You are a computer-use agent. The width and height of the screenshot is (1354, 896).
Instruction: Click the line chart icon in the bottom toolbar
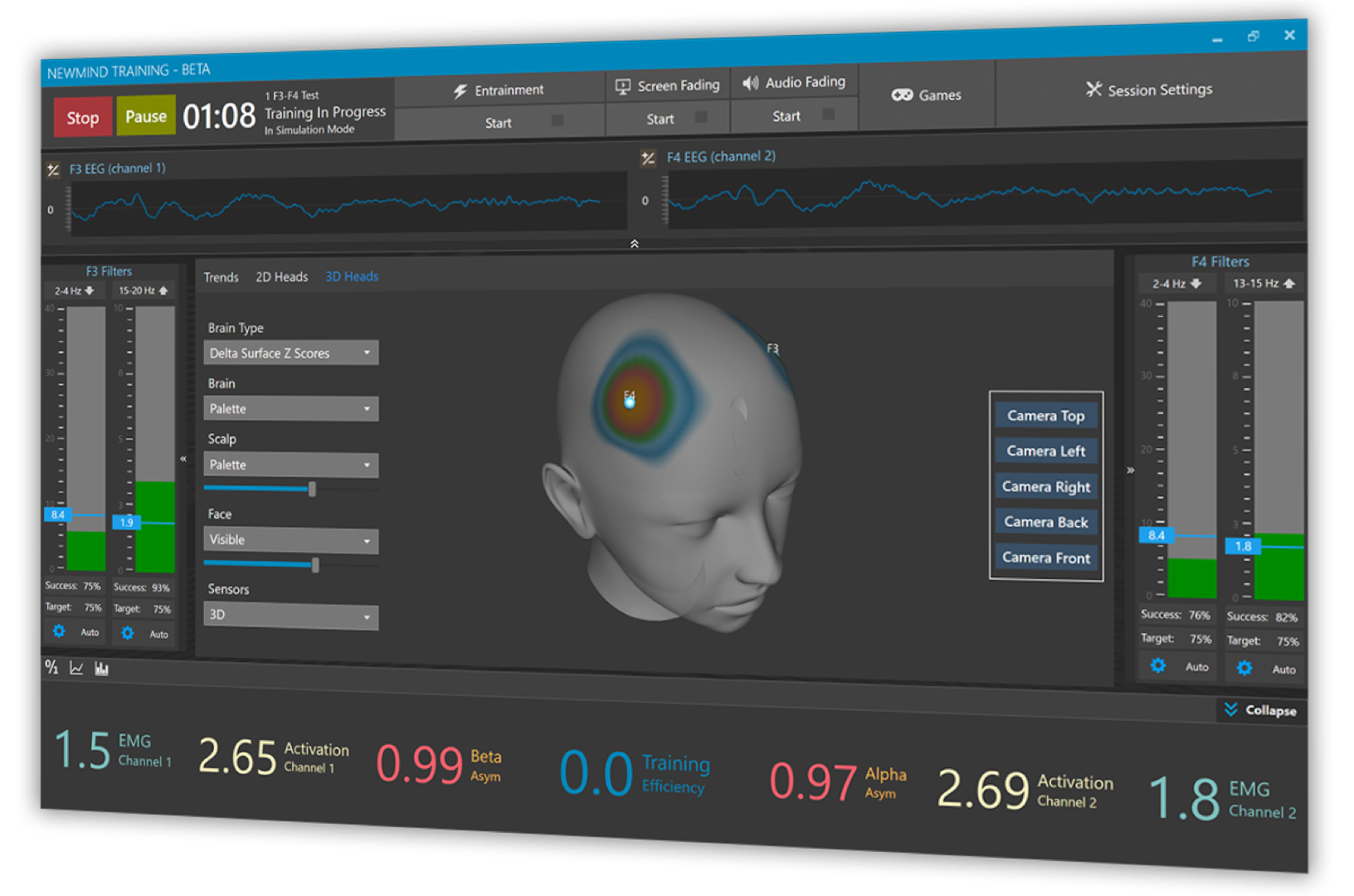pyautogui.click(x=76, y=668)
